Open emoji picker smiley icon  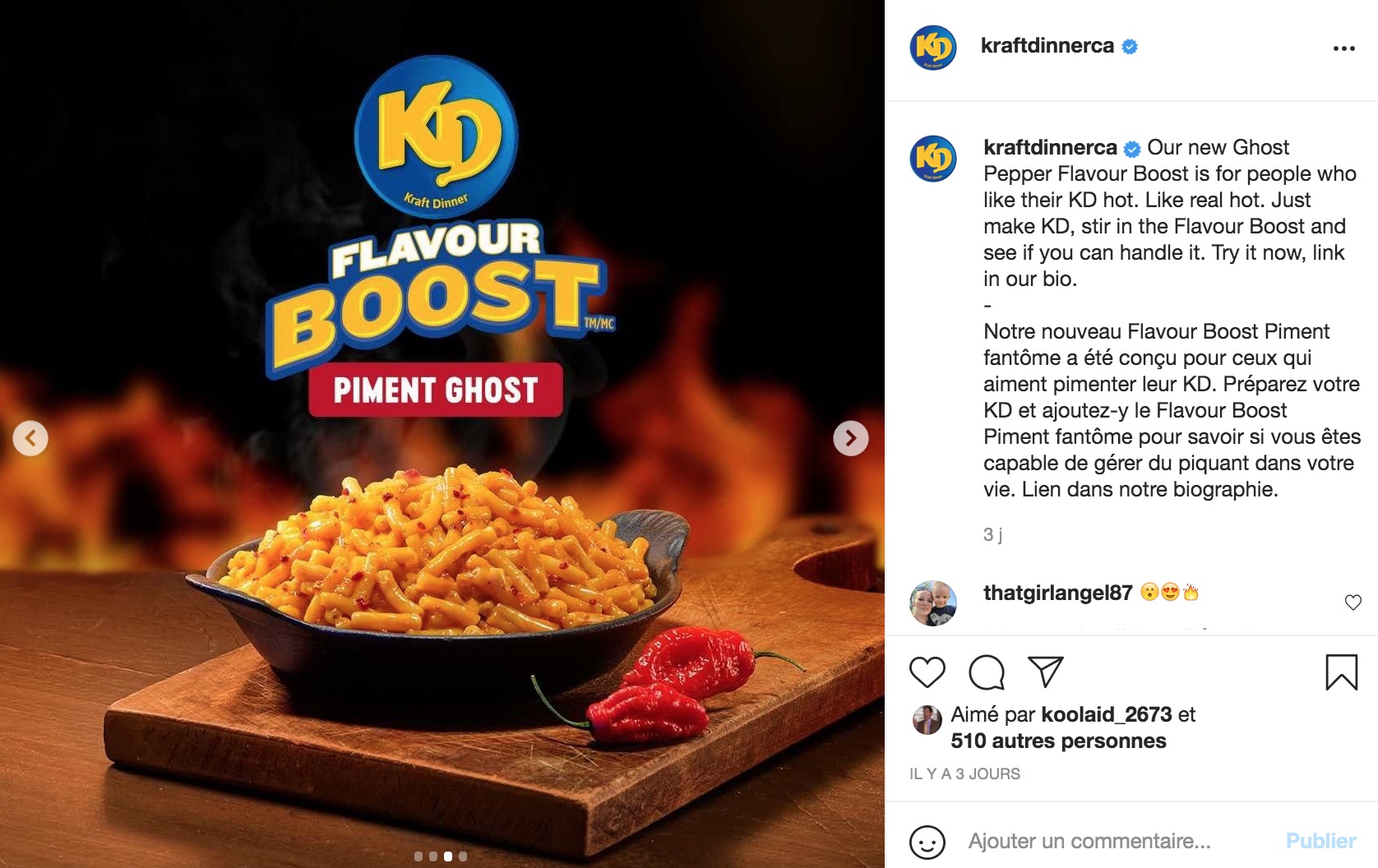pos(927,842)
